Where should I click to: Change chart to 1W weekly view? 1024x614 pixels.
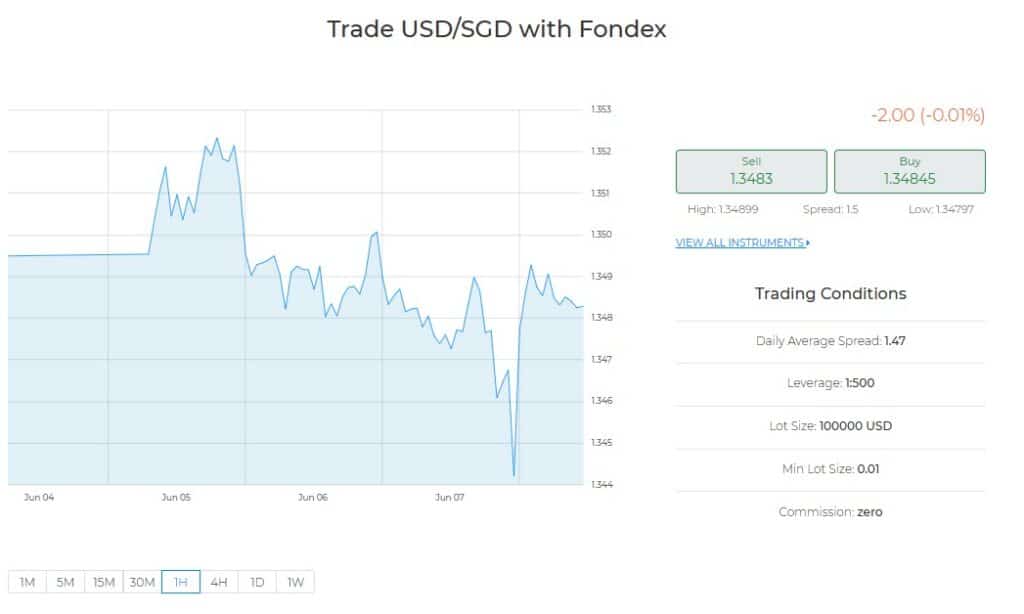[x=295, y=582]
